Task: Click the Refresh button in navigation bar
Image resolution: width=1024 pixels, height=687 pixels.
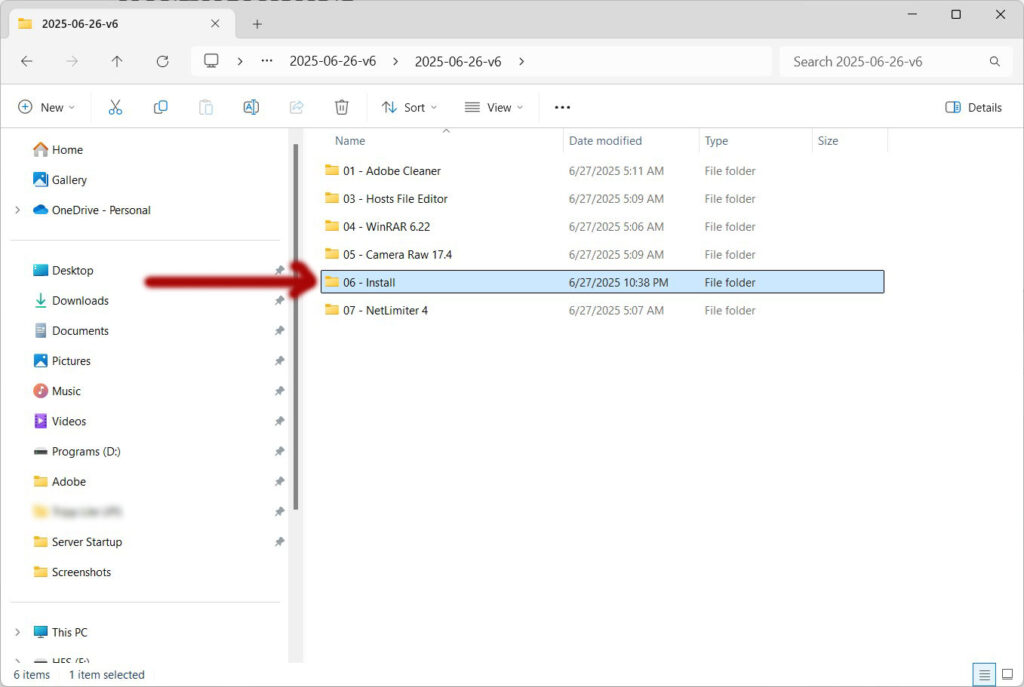Action: click(162, 61)
